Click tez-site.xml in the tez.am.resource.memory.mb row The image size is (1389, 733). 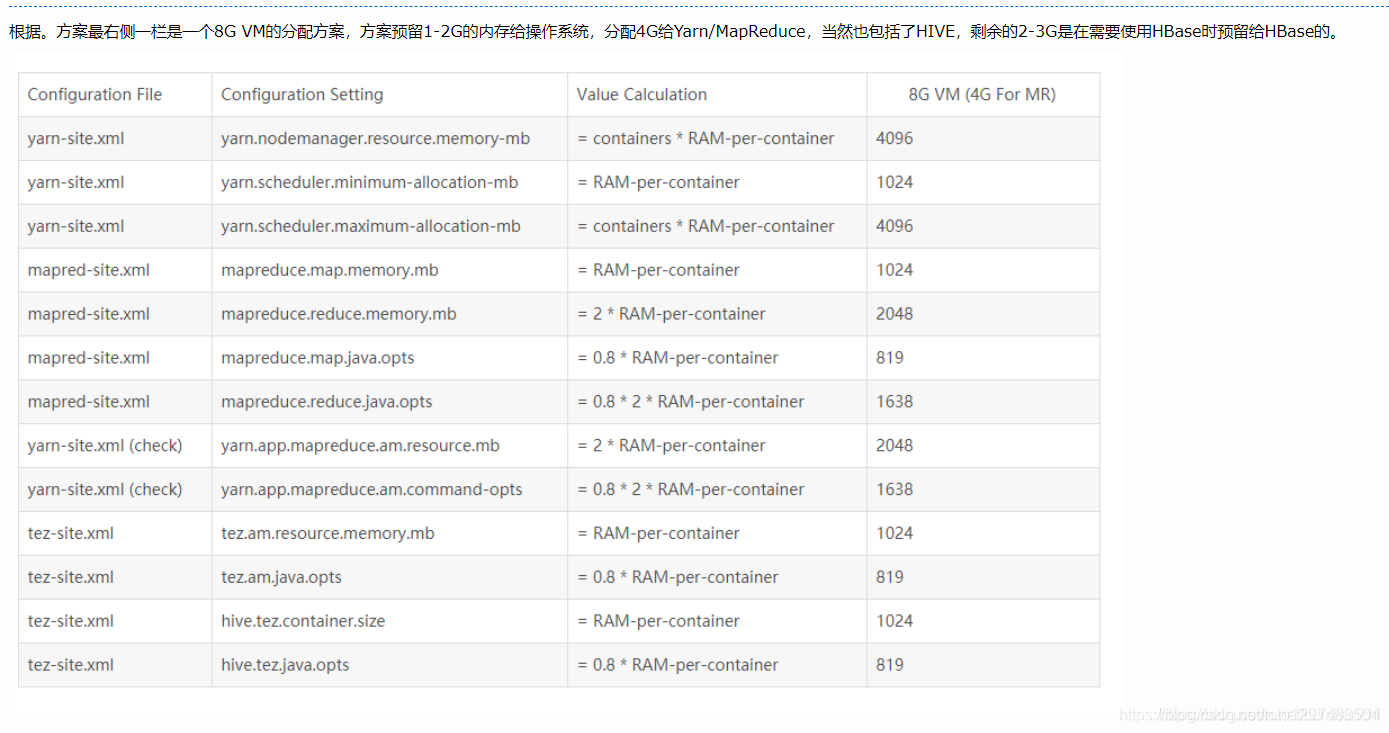[71, 534]
